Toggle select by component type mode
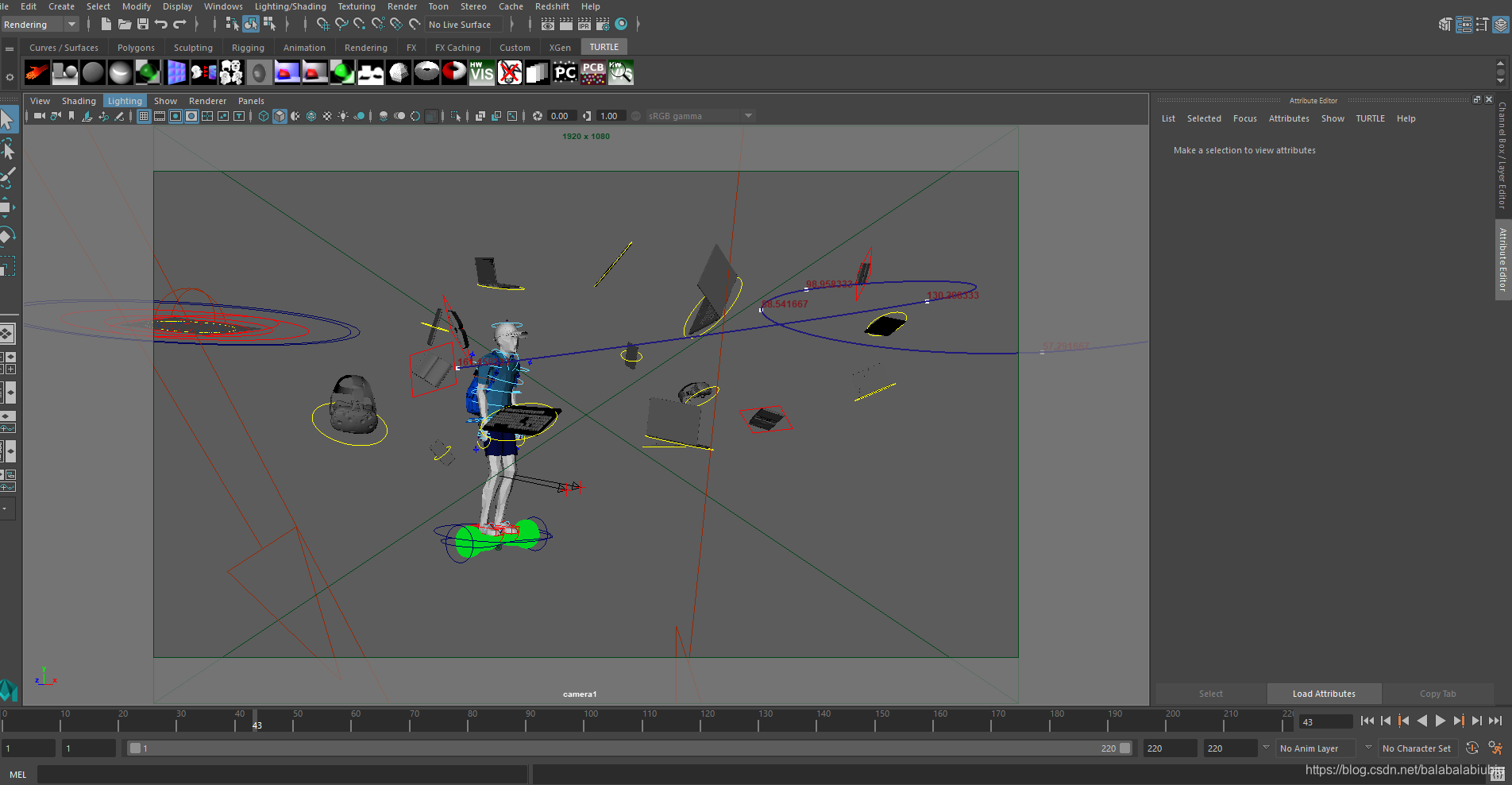 [269, 25]
